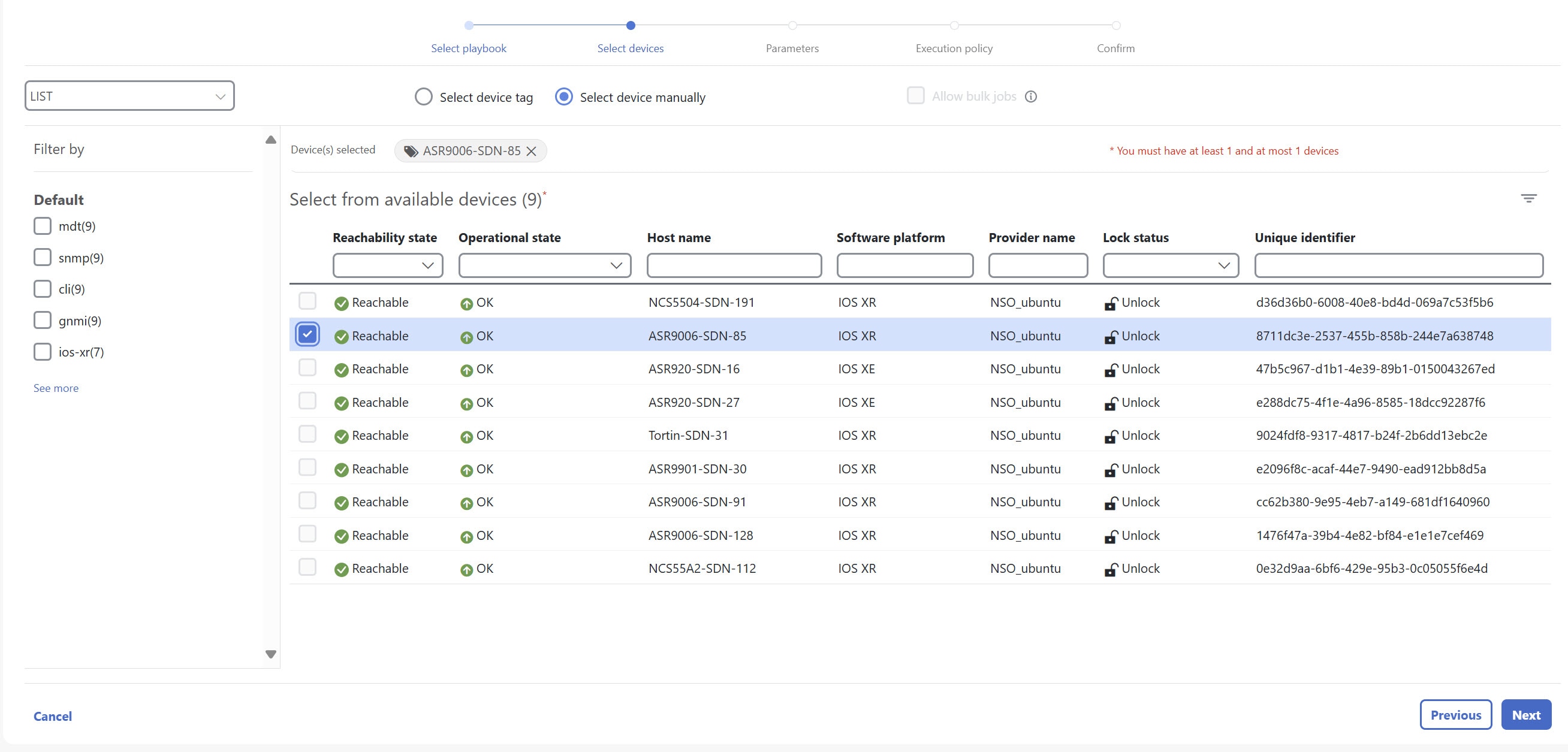Focus the Provider name filter input
This screenshot has height=752, width=1568.
coord(1038,265)
